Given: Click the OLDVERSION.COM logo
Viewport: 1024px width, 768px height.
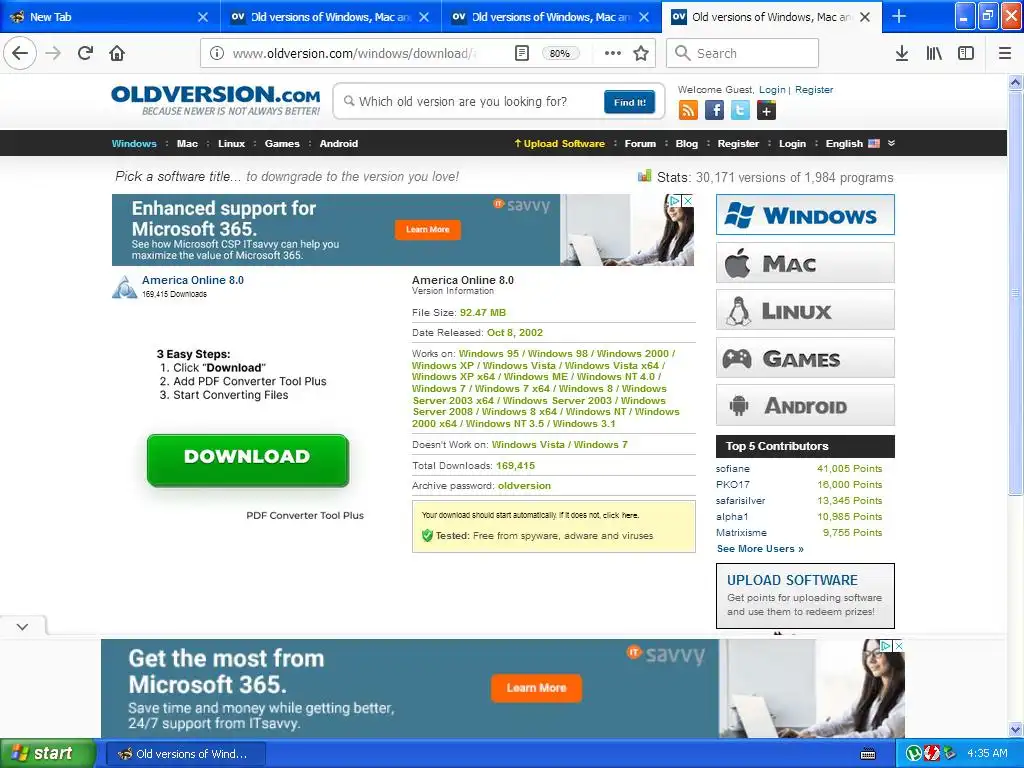Looking at the screenshot, I should tap(216, 101).
